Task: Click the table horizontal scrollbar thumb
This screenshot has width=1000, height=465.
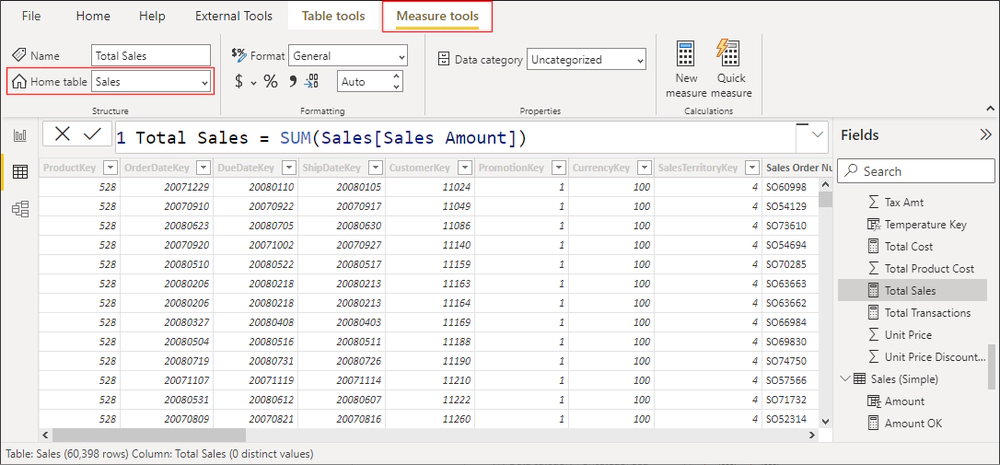Action: tap(149, 435)
